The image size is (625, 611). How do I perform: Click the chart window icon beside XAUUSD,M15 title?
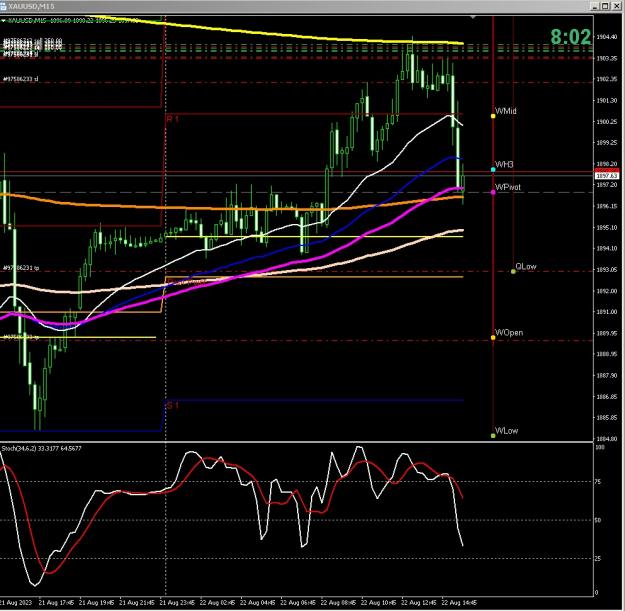(3, 6)
